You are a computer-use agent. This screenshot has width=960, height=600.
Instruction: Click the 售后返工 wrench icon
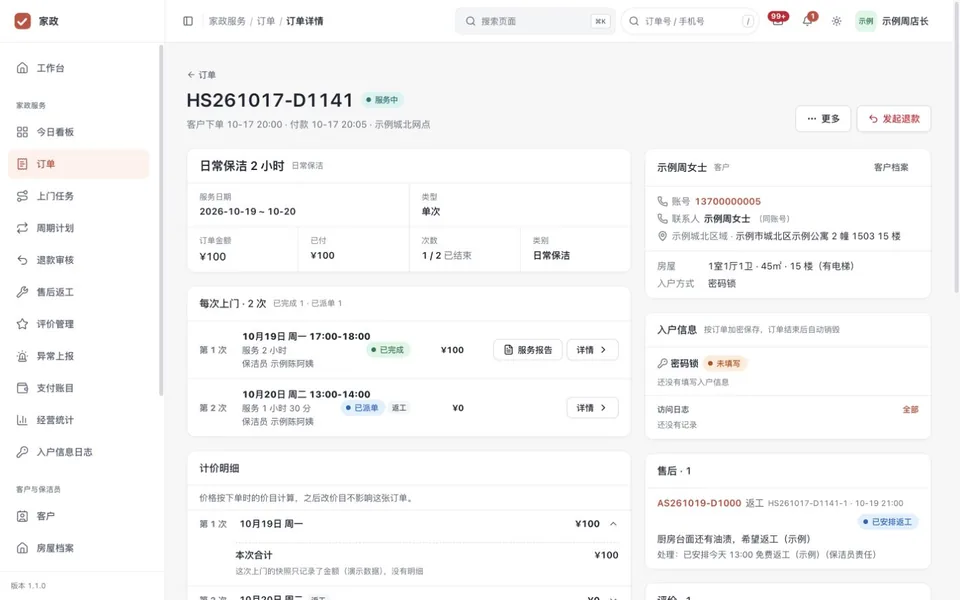22,292
